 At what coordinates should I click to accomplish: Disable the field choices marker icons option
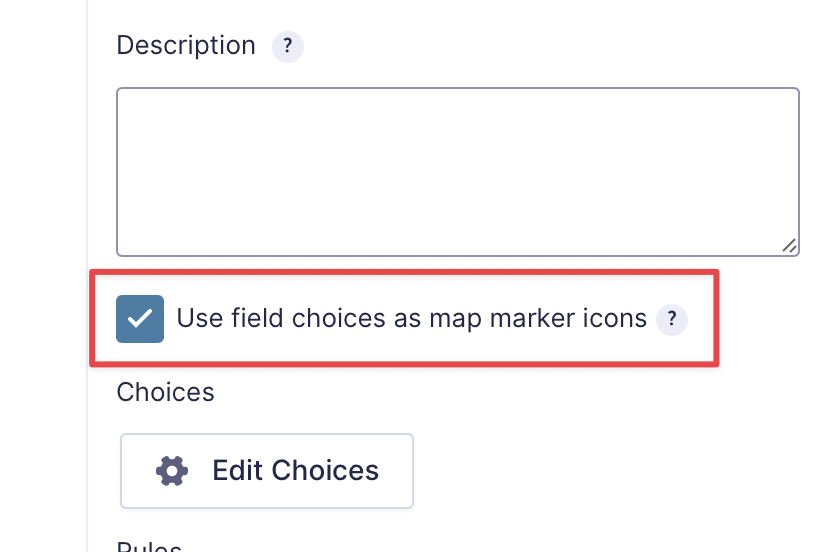[140, 319]
